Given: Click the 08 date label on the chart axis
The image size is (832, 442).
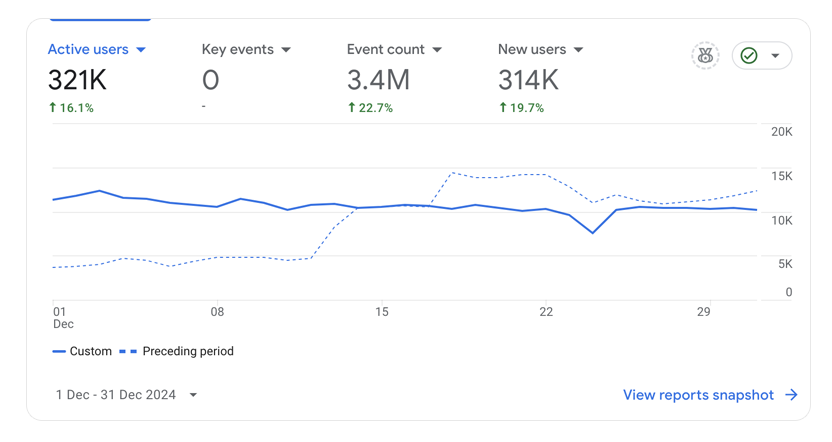Looking at the screenshot, I should (217, 312).
